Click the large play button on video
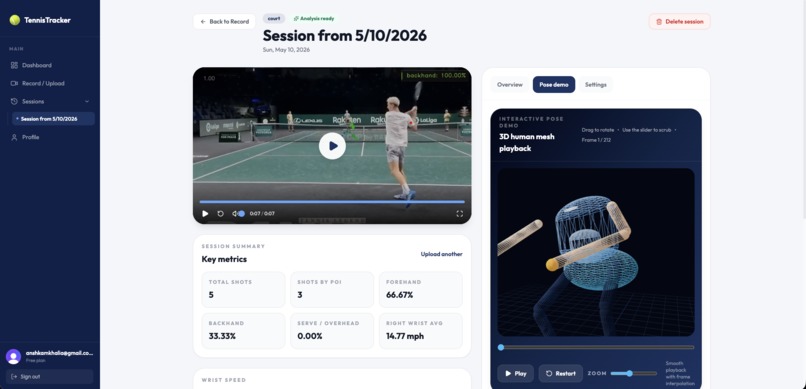This screenshot has width=806, height=389. coord(332,146)
